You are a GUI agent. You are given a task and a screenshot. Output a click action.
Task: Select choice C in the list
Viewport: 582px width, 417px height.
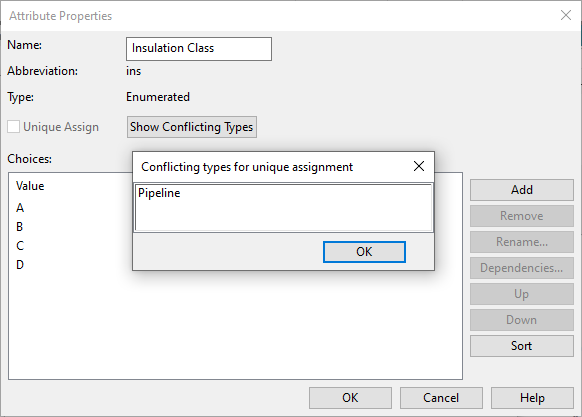(x=20, y=245)
